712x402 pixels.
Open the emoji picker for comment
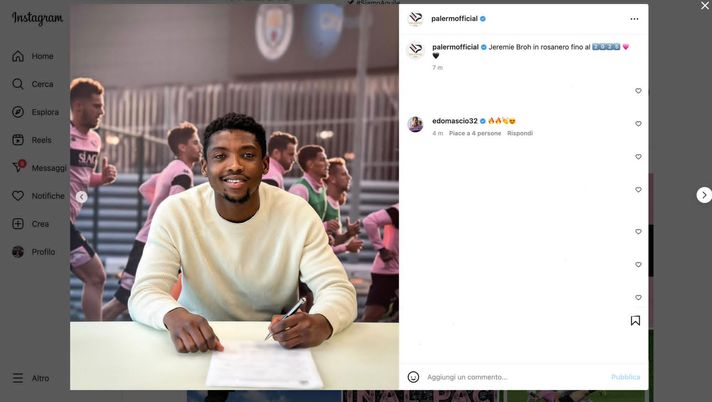(413, 377)
